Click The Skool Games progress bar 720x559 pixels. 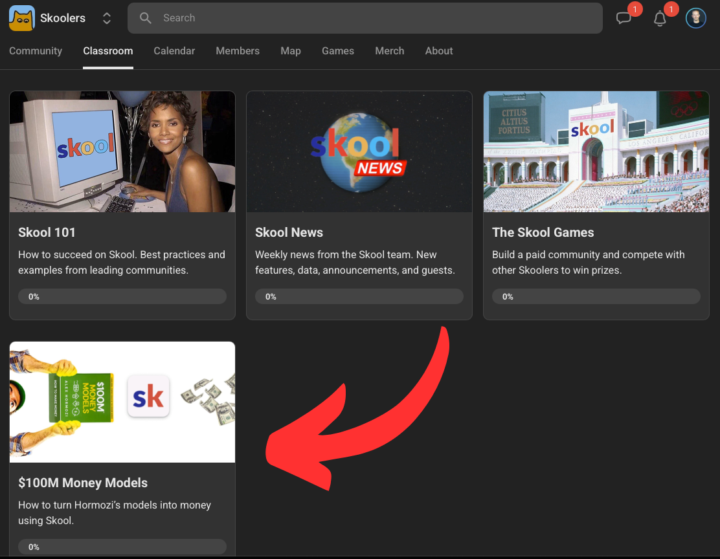pos(596,296)
